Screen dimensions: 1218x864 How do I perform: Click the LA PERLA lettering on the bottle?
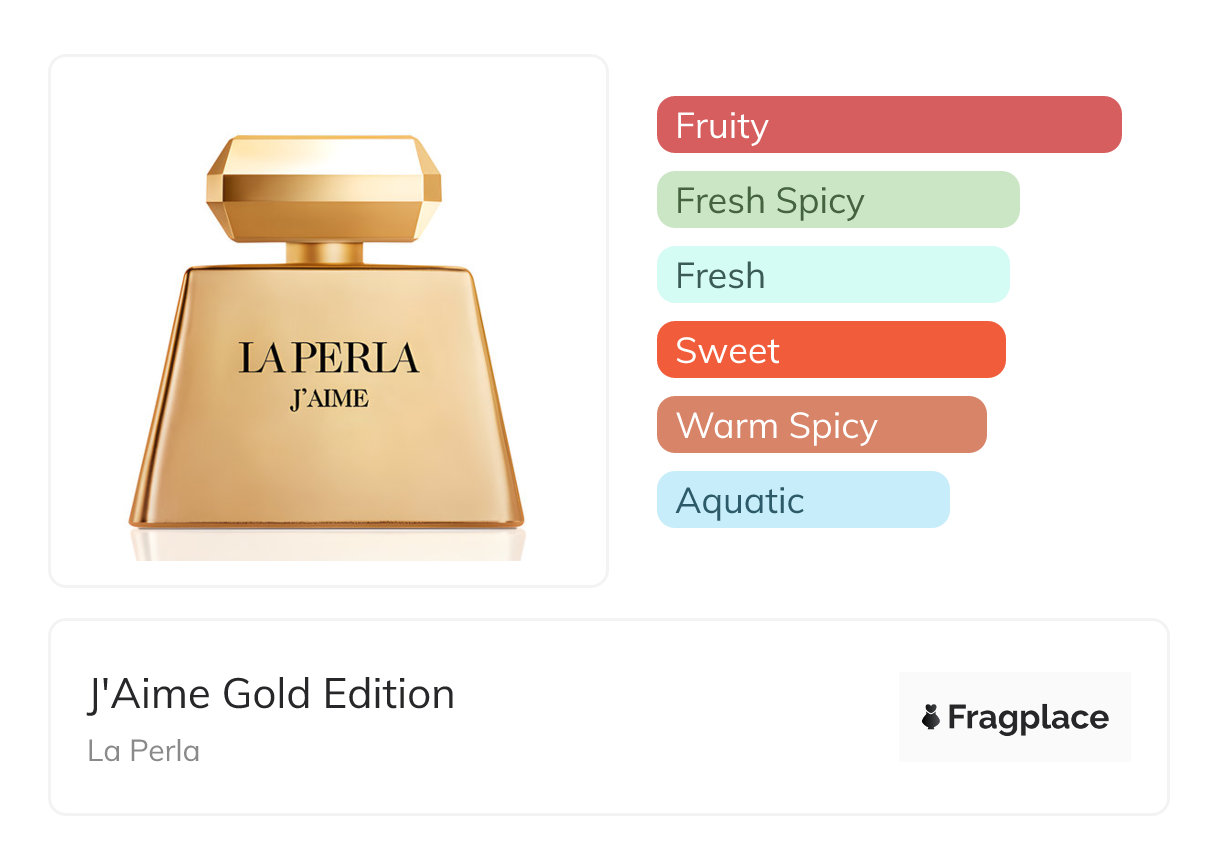[328, 358]
